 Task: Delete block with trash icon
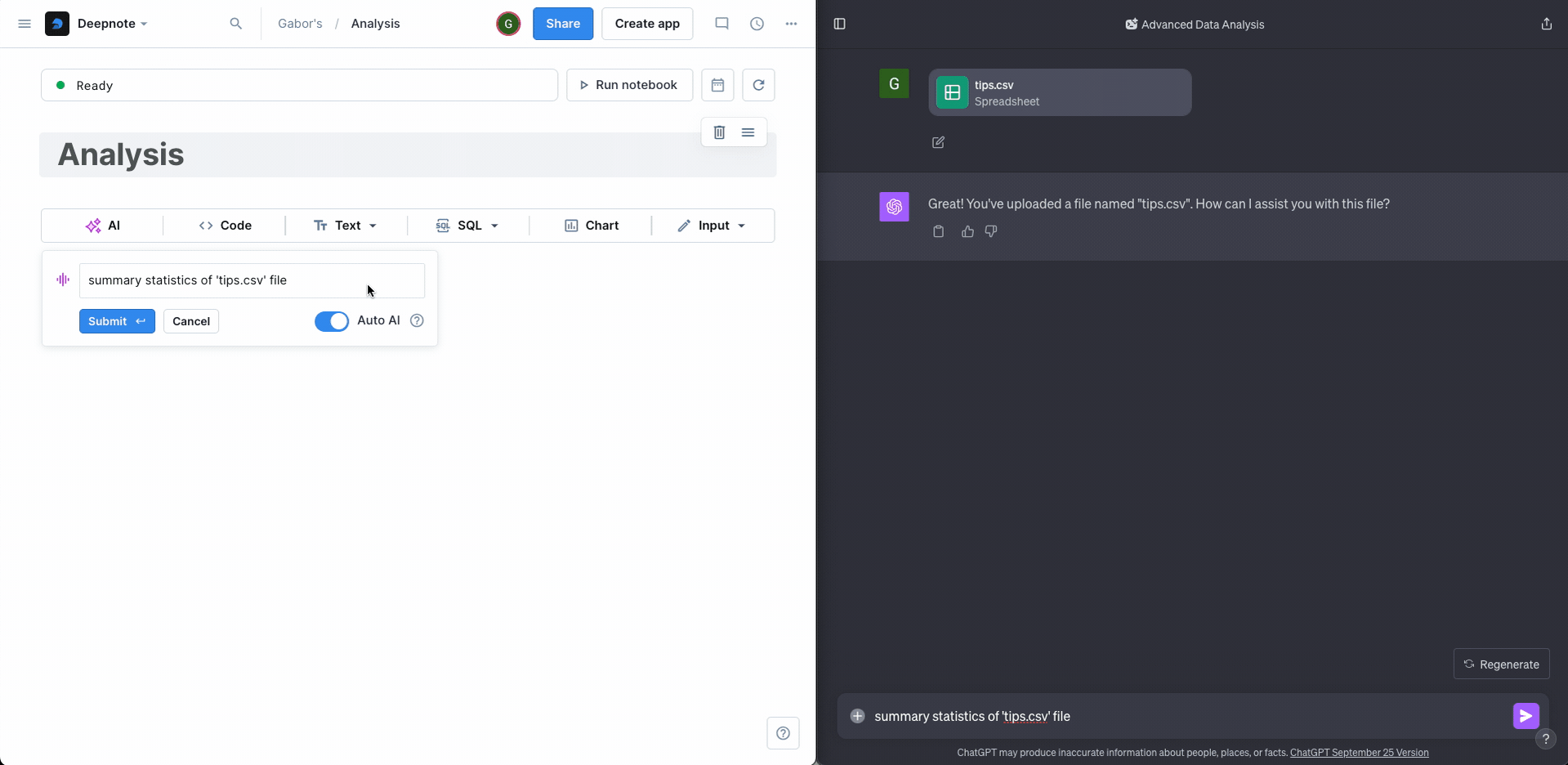tap(719, 132)
